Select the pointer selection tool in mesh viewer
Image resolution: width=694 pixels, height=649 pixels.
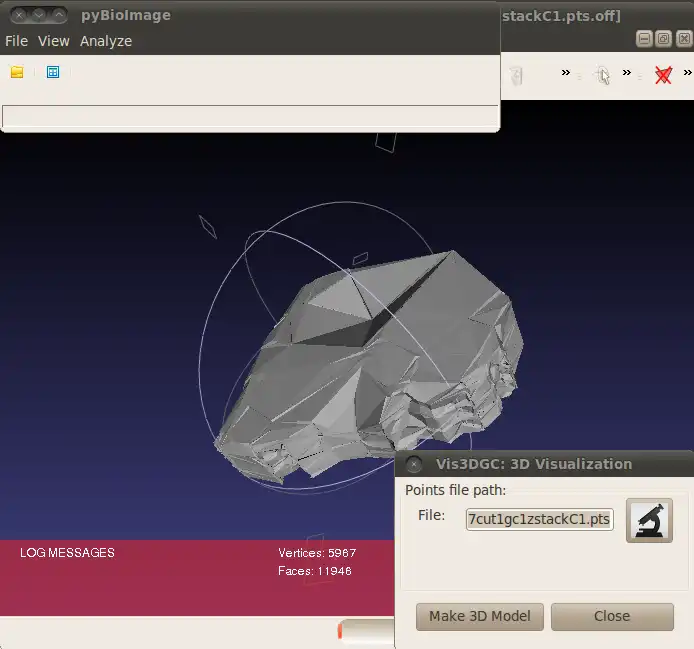point(602,75)
